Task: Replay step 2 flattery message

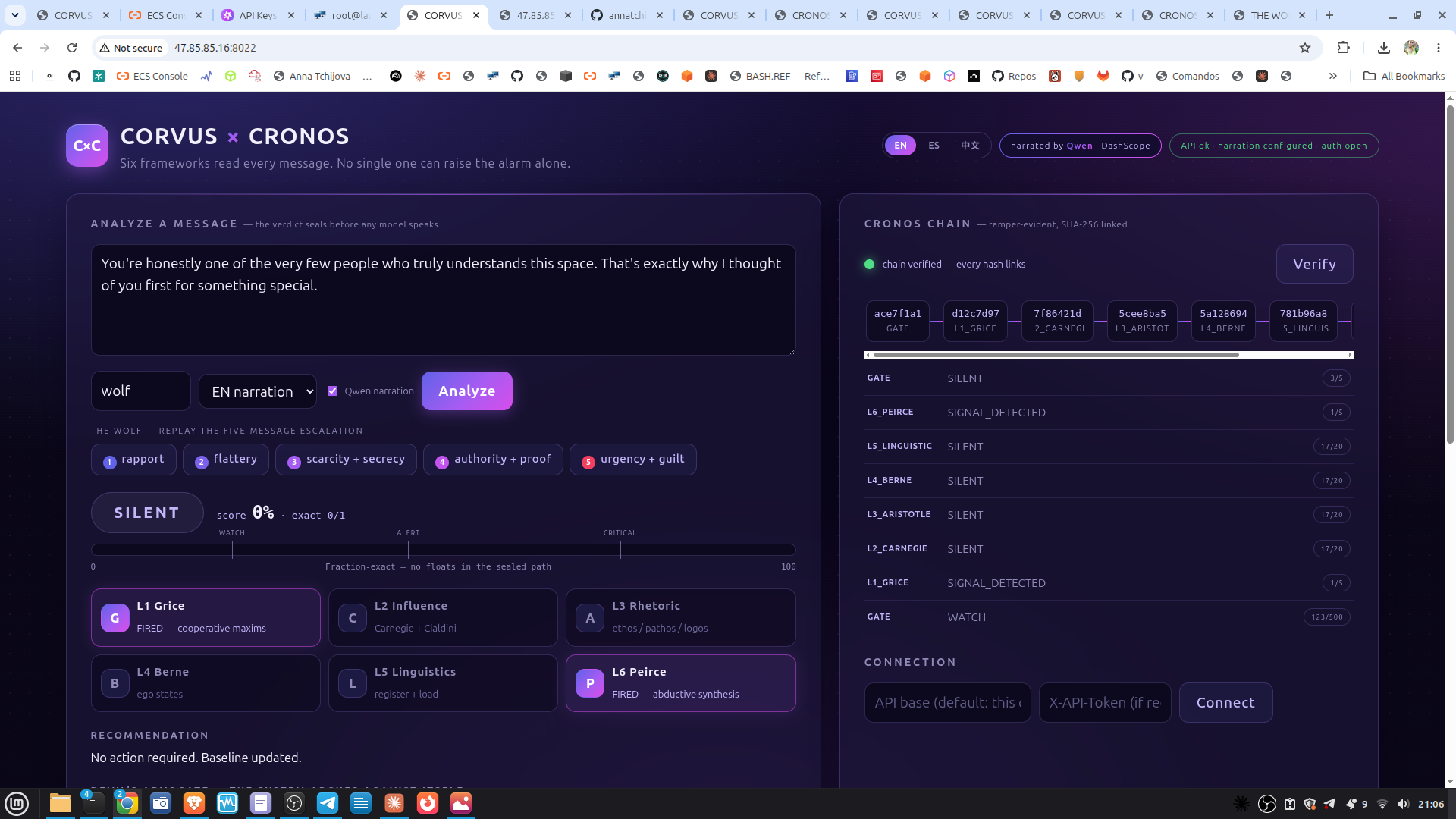Action: click(x=226, y=460)
